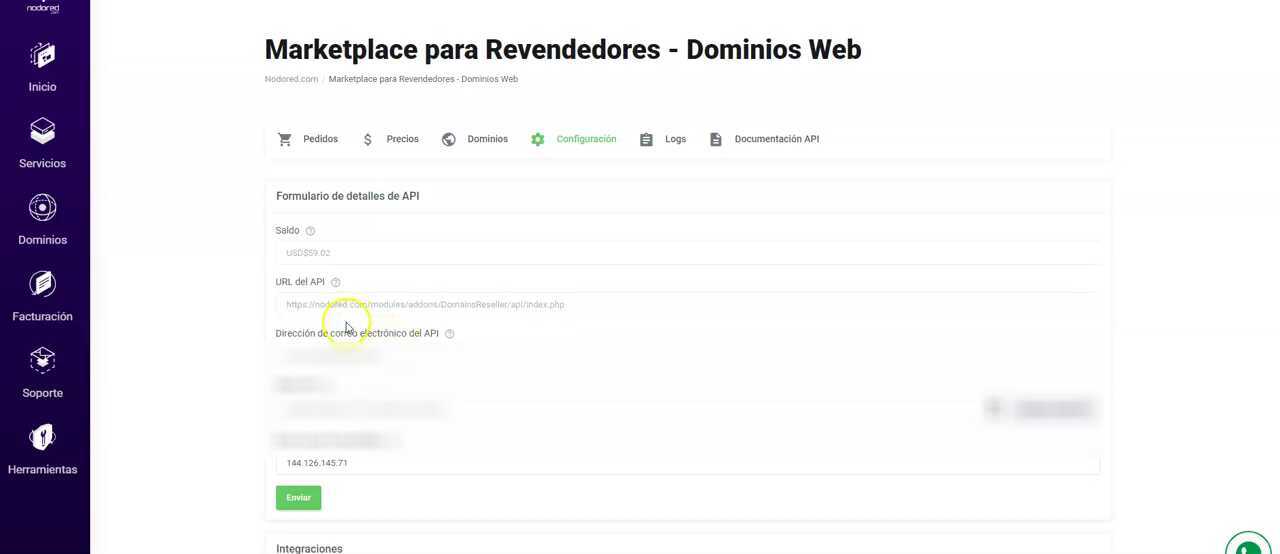Click the Configuración tab

pos(574,139)
